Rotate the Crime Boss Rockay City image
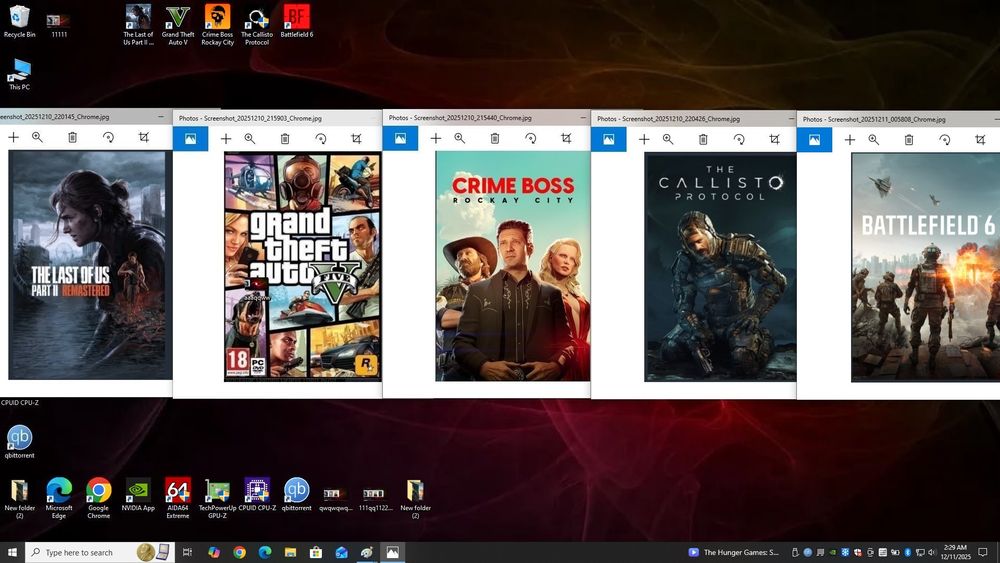Viewport: 1000px width, 563px height. tap(531, 138)
